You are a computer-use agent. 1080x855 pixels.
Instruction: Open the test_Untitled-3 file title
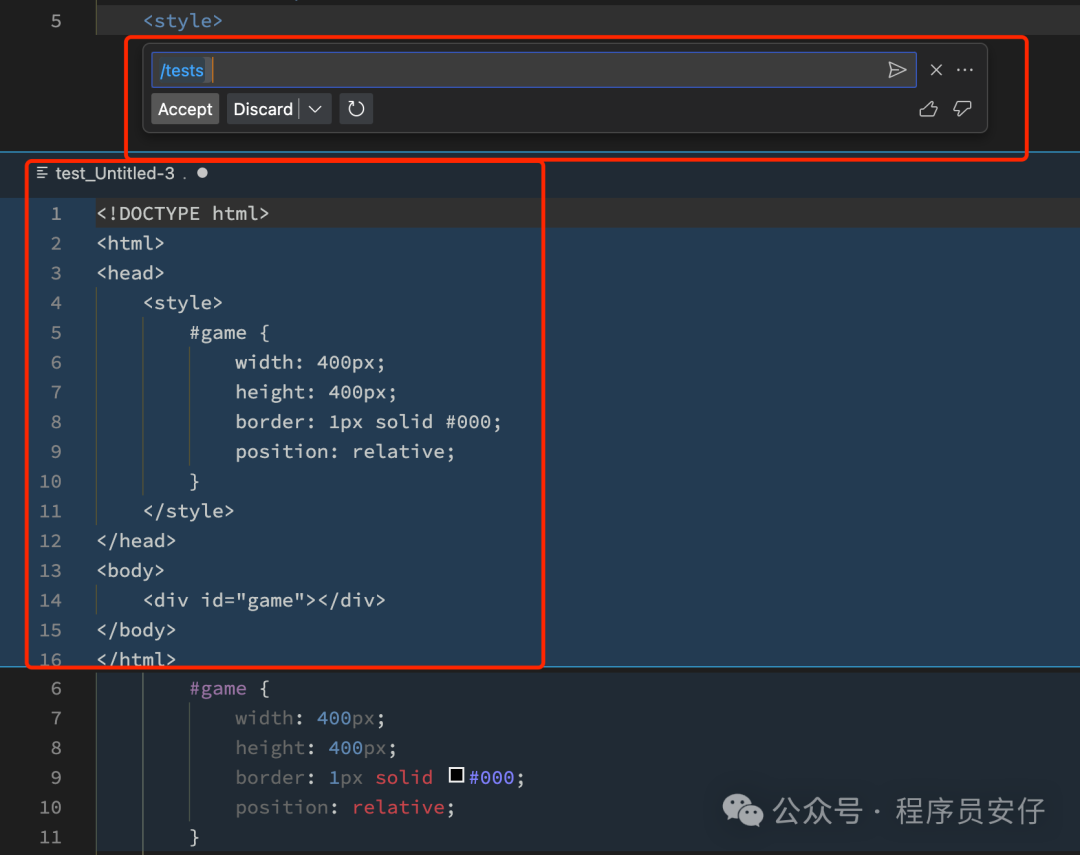(115, 173)
